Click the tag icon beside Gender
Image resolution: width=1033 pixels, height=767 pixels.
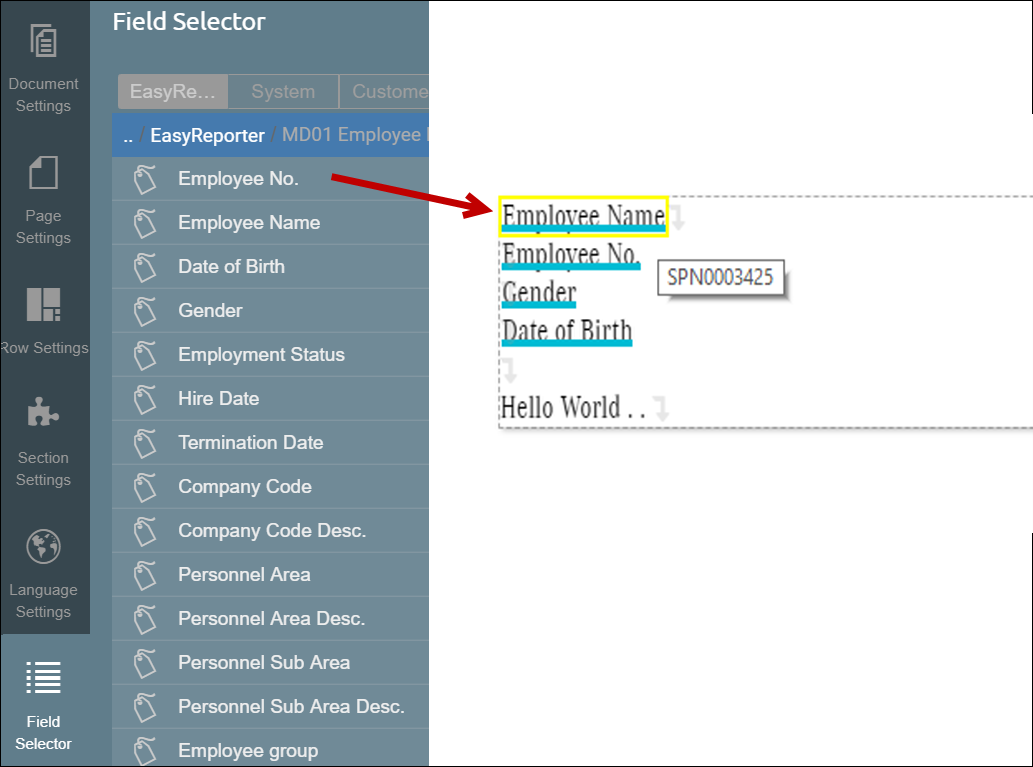coord(146,311)
